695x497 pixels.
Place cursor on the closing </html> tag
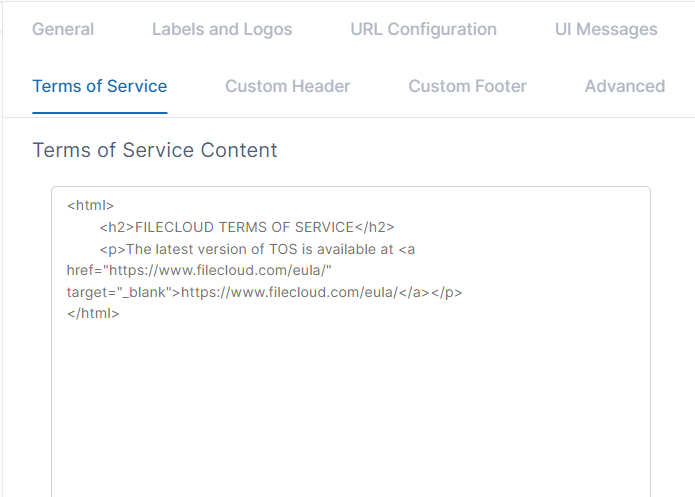tap(94, 314)
